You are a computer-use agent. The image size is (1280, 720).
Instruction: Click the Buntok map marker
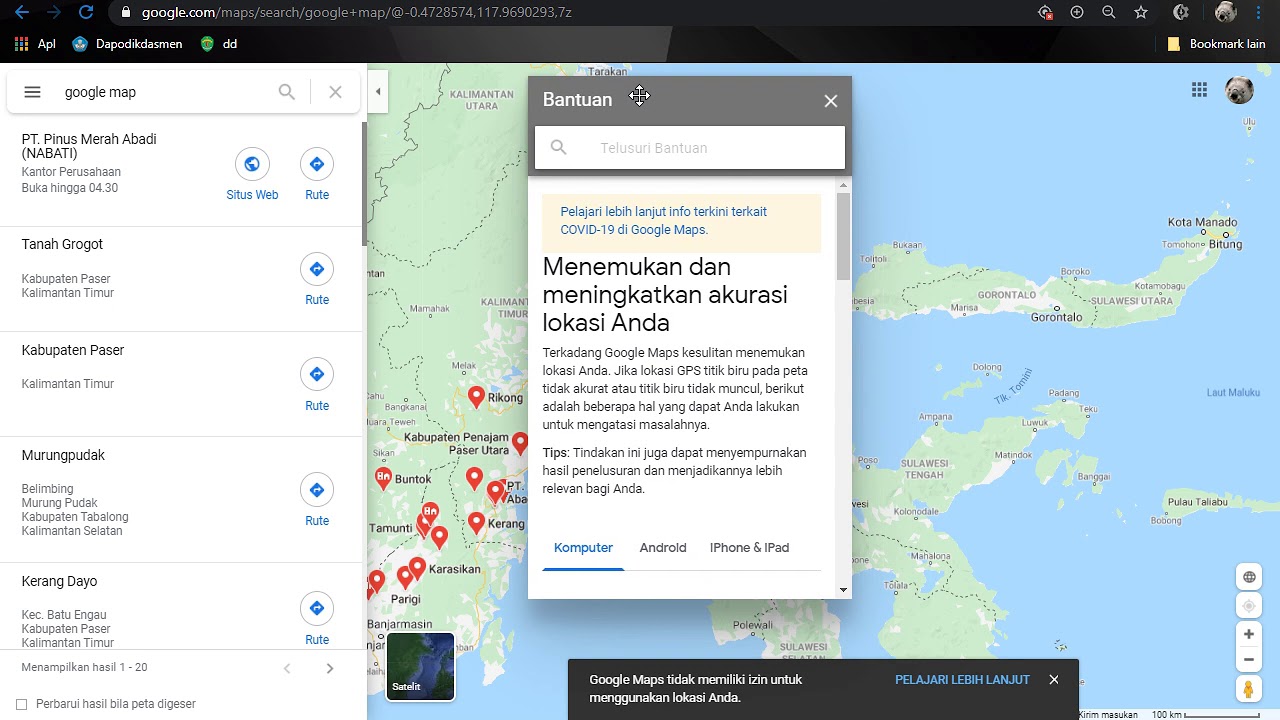[383, 478]
